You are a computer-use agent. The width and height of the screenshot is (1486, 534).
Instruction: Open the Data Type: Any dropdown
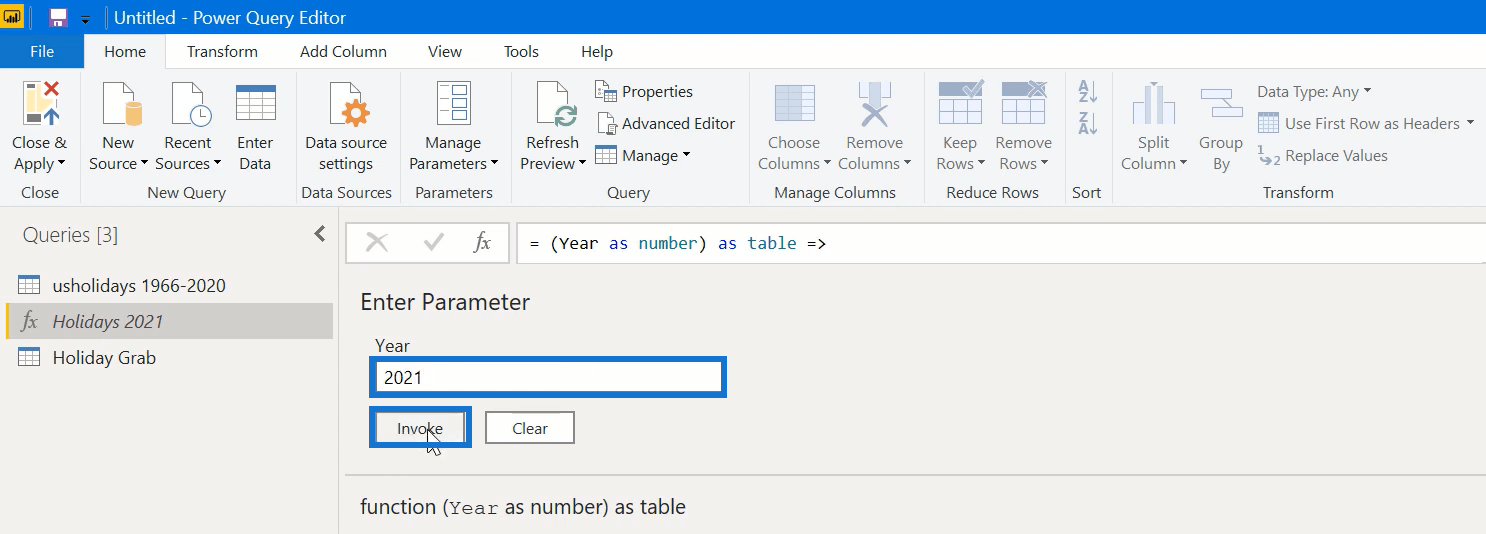tap(1314, 91)
